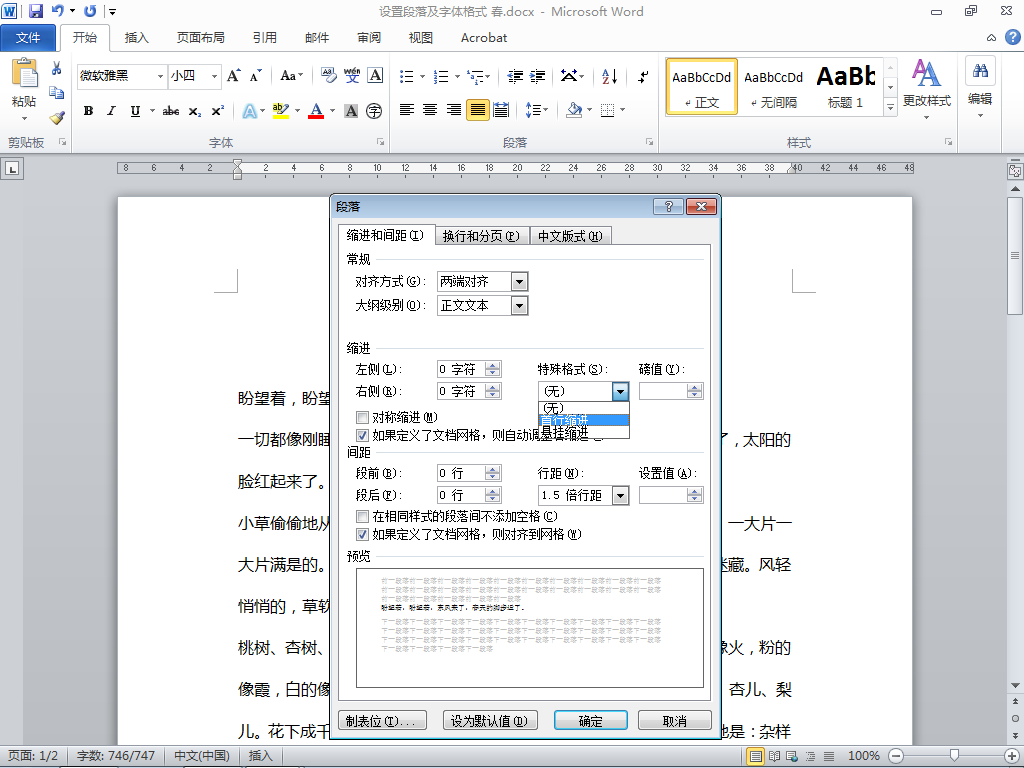Align text left in ribbon

click(x=407, y=110)
